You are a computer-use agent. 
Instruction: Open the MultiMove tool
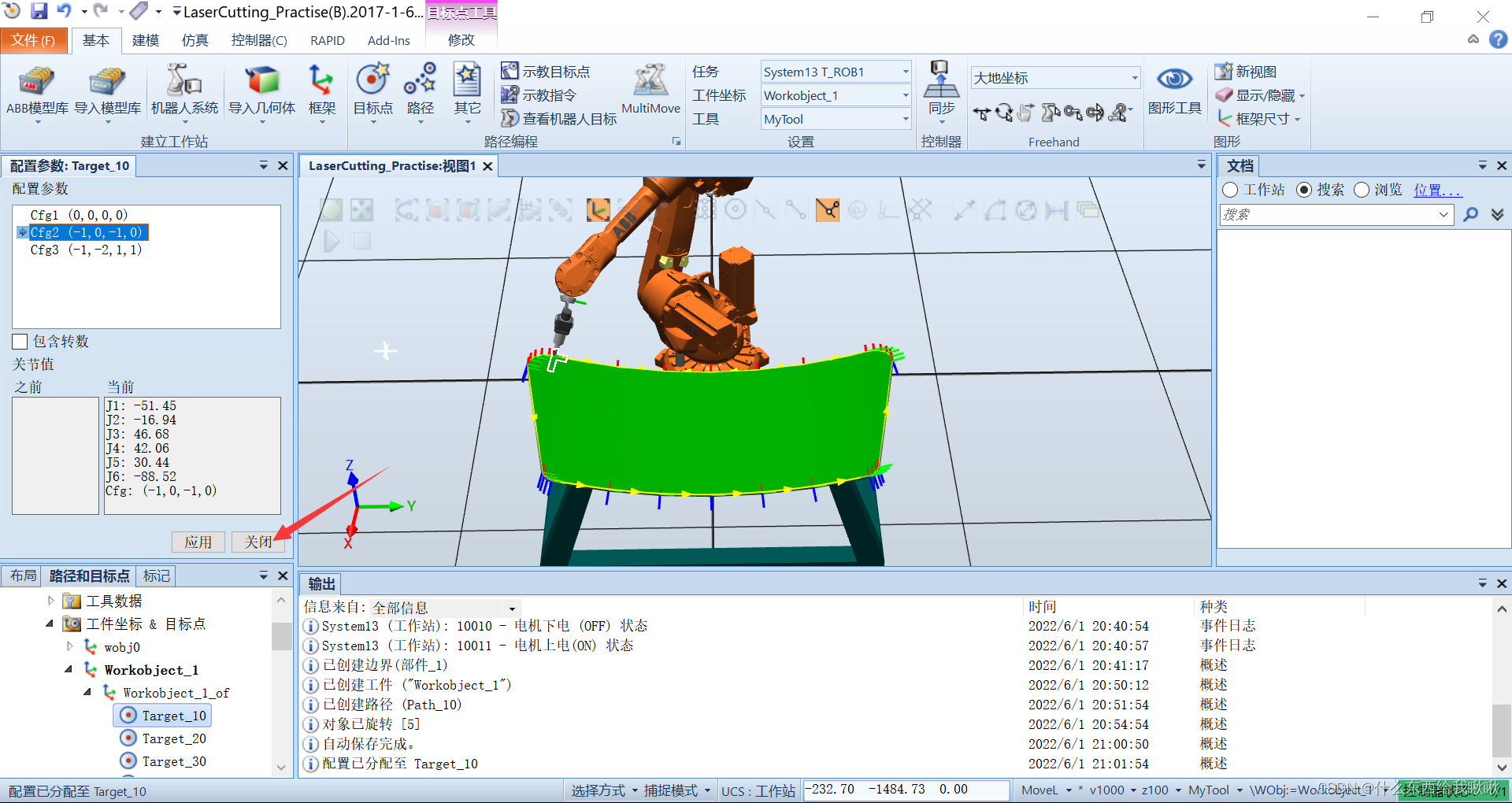(650, 90)
